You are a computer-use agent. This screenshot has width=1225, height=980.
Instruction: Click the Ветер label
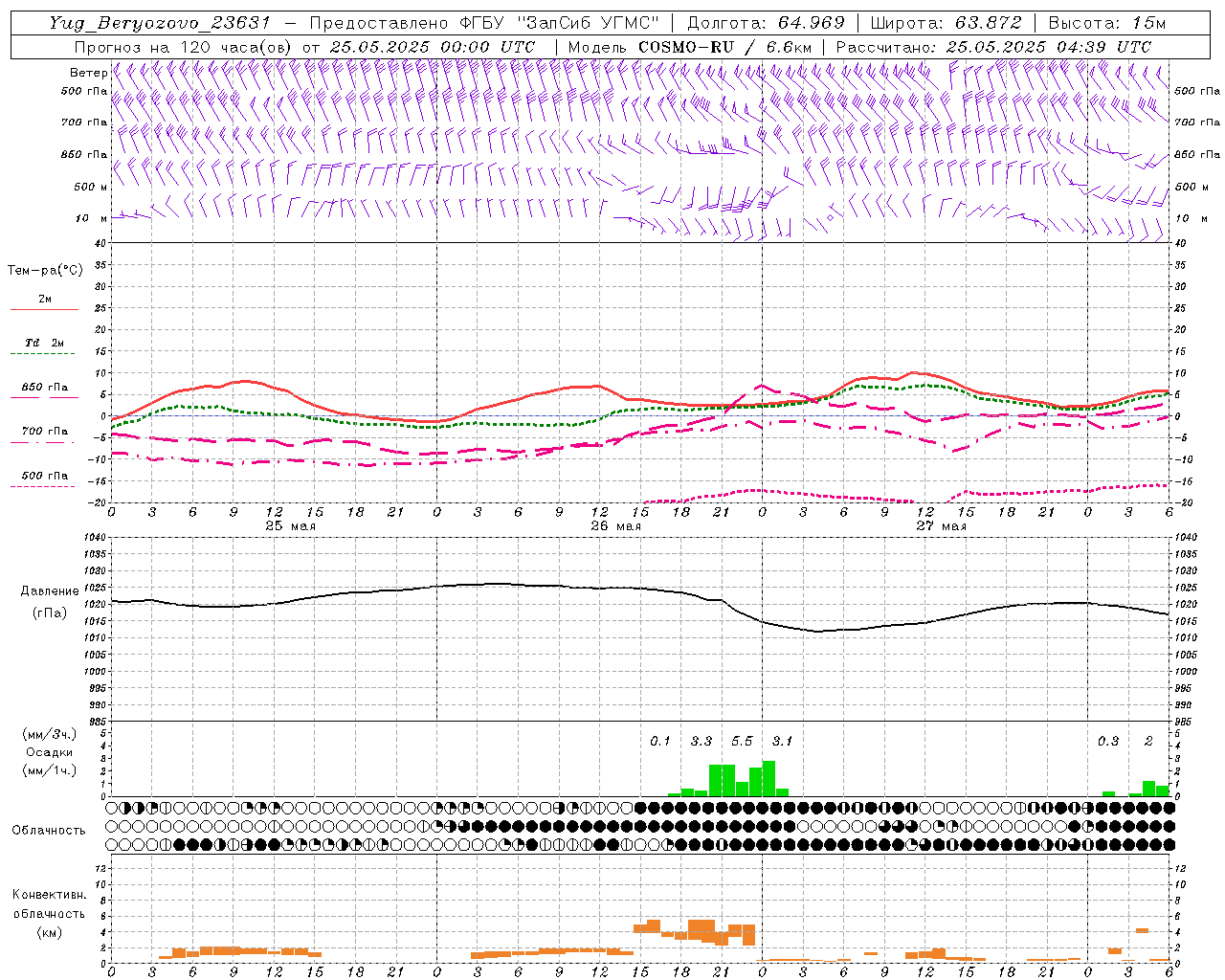tap(89, 73)
